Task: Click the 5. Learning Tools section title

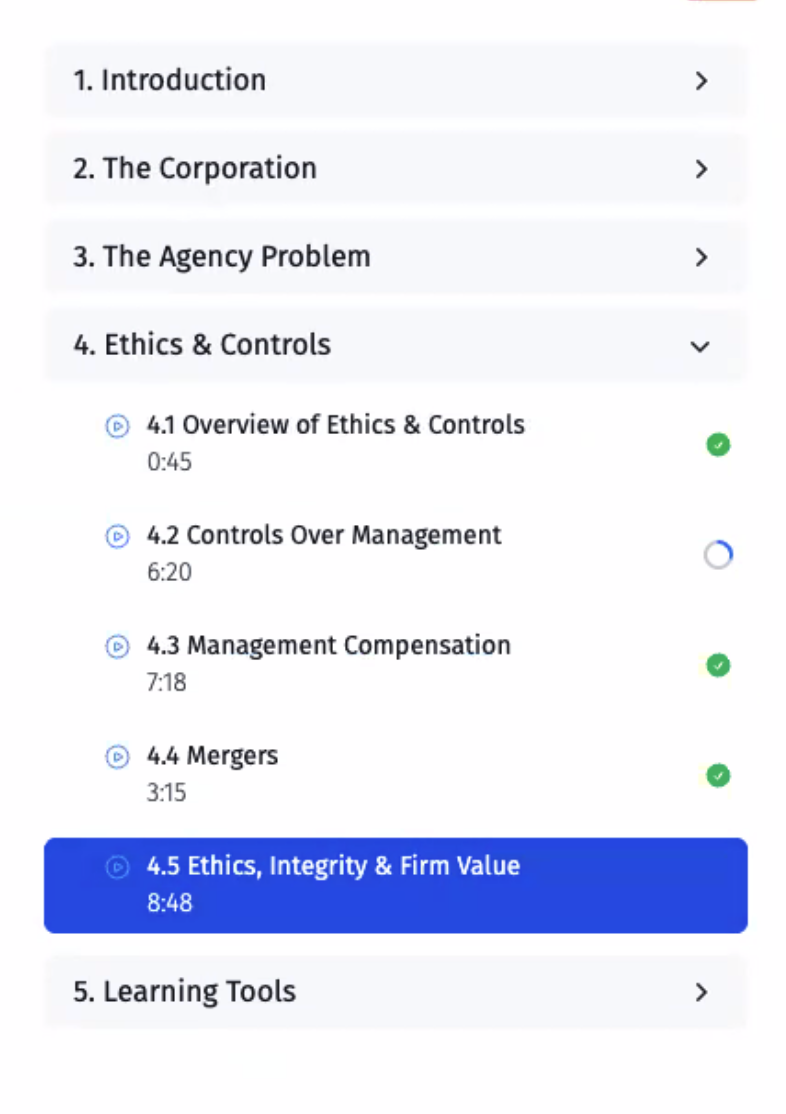Action: coord(184,992)
